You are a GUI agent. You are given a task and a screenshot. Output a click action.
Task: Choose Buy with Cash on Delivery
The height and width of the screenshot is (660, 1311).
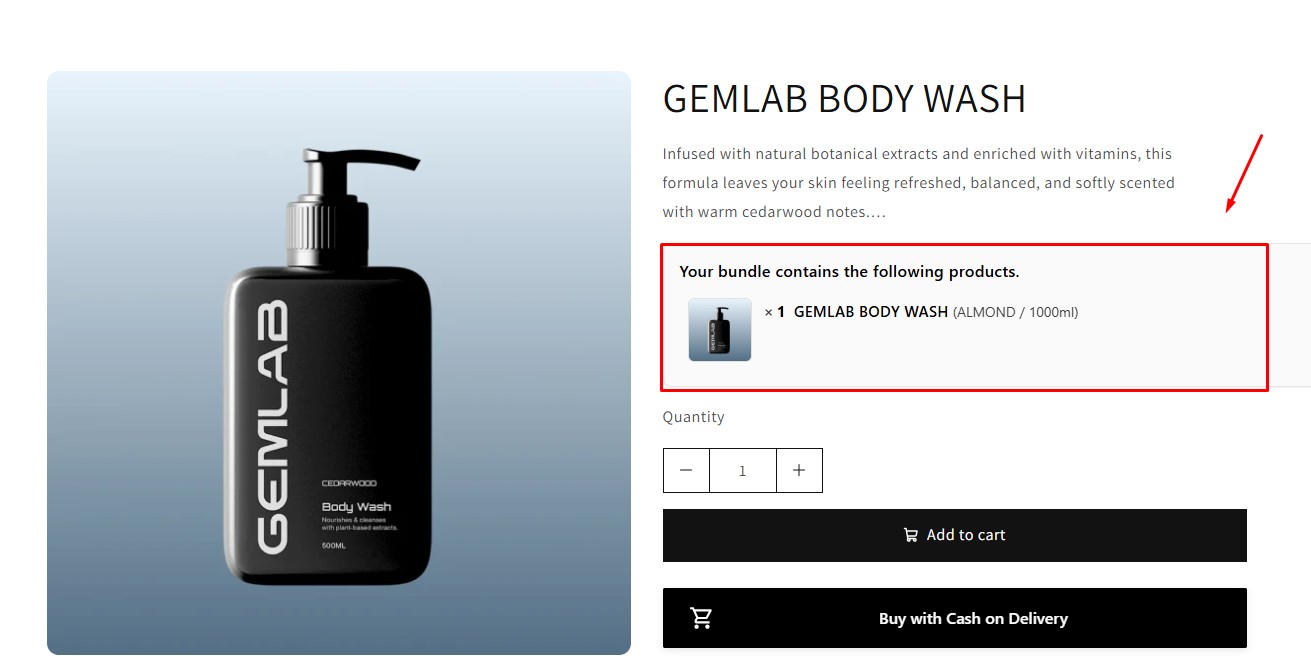coord(955,618)
